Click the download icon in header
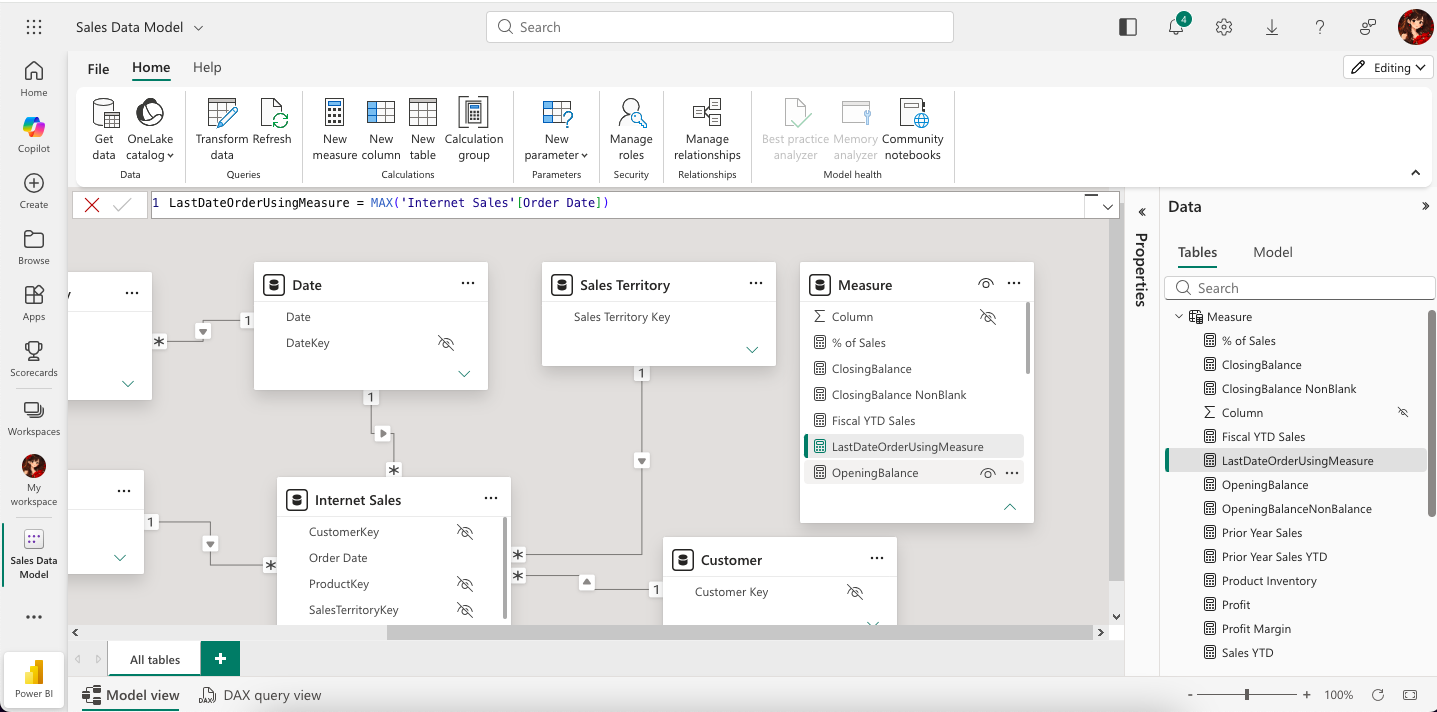Image resolution: width=1437 pixels, height=712 pixels. pos(1272,27)
